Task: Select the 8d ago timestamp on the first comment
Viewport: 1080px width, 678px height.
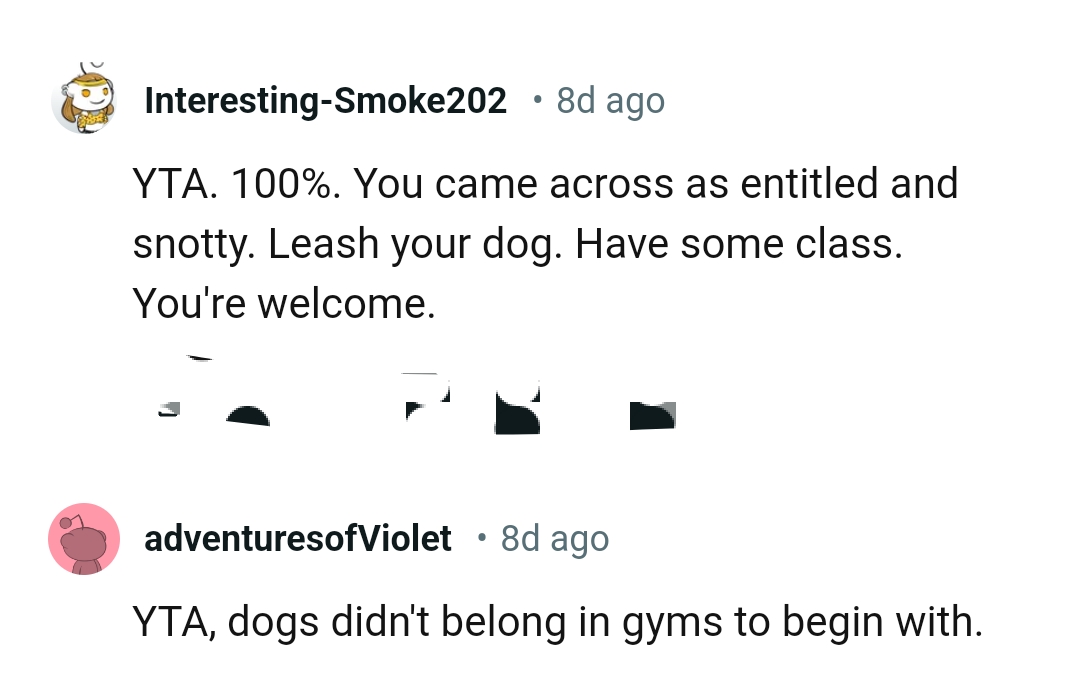Action: point(610,100)
